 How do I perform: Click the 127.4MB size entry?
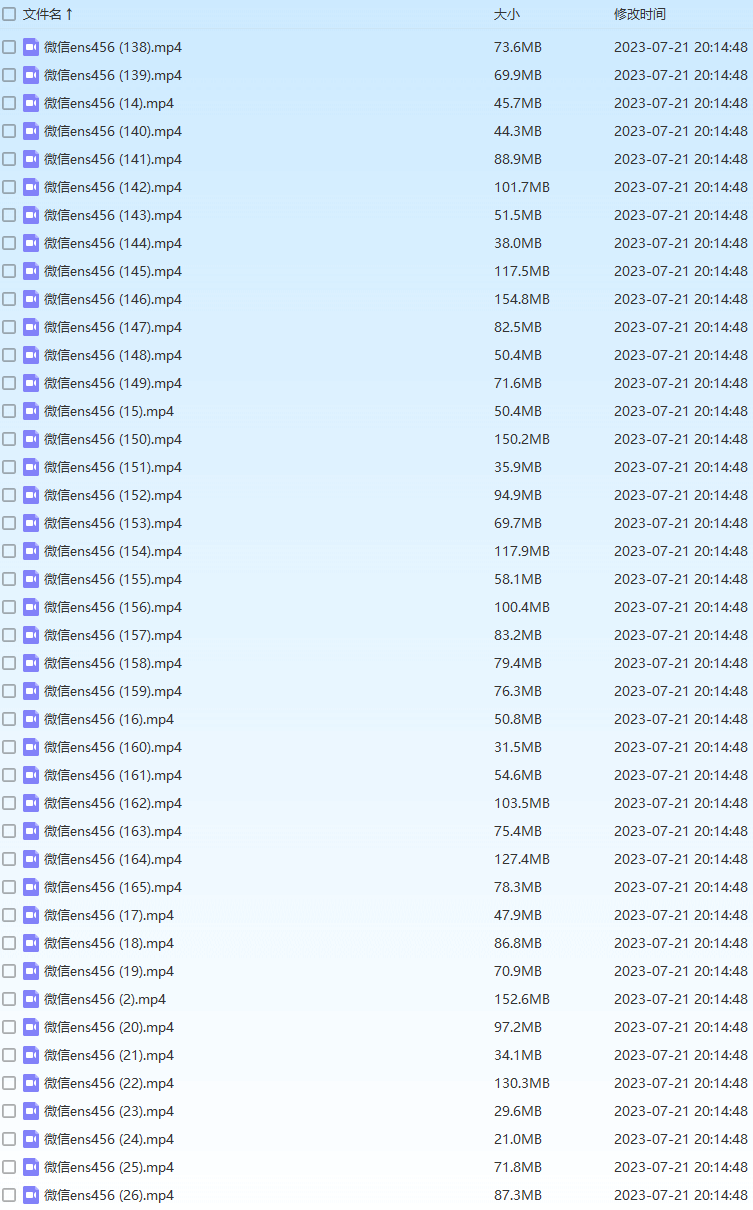point(521,859)
